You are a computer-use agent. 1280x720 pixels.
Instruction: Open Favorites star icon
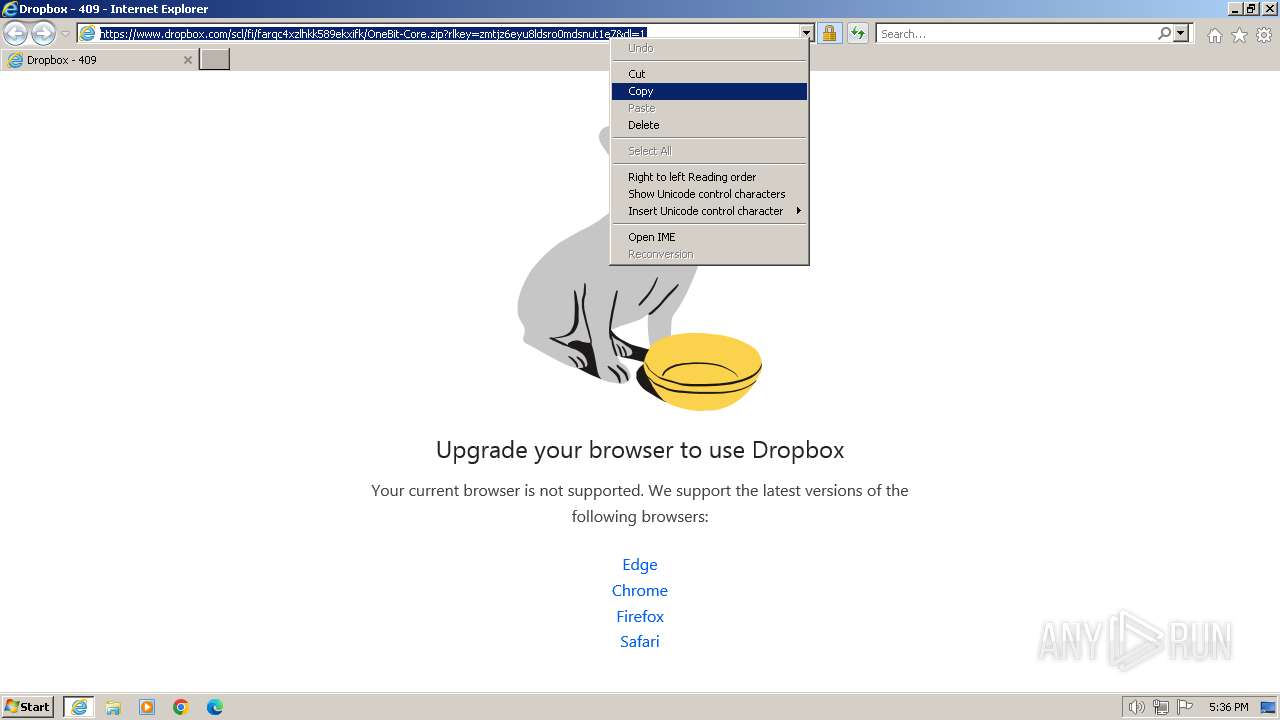[1239, 35]
